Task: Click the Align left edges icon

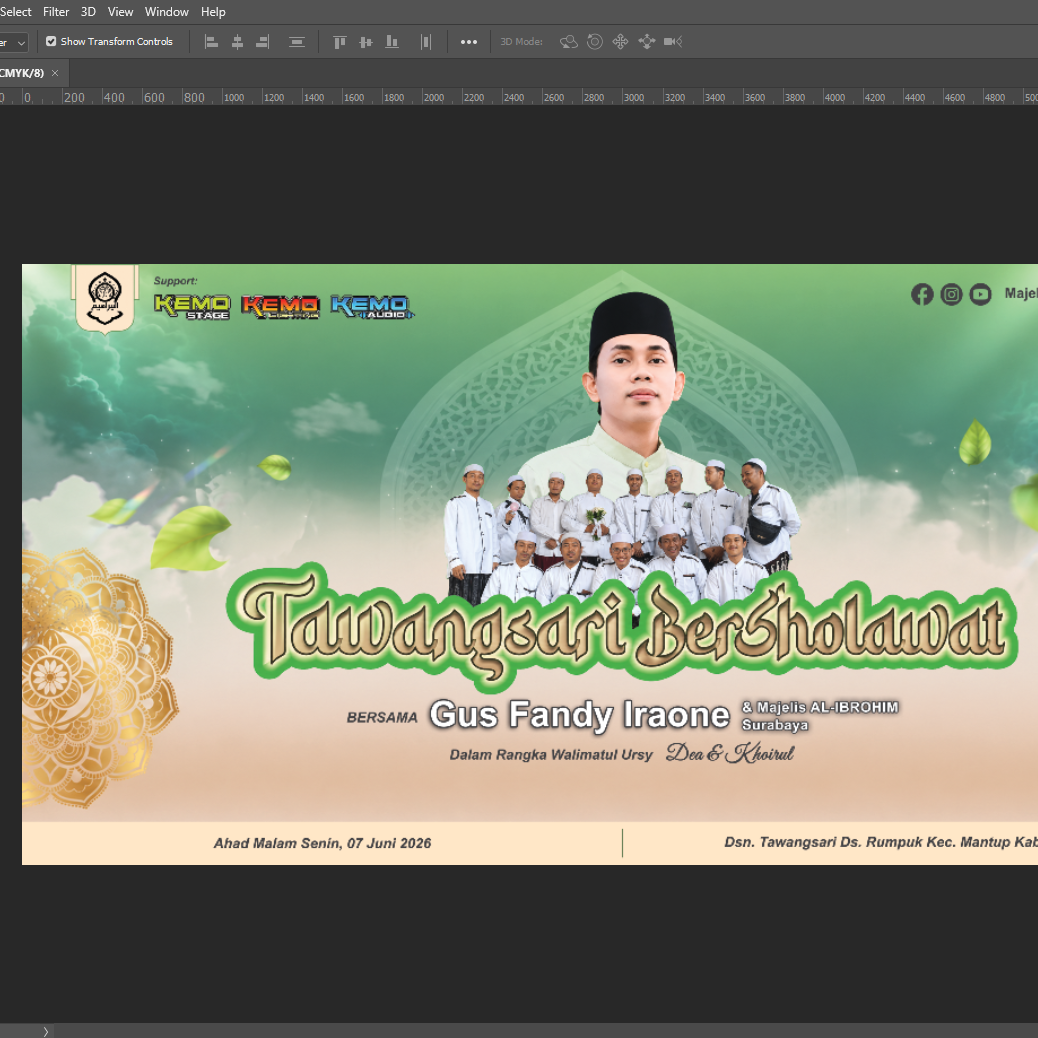Action: (211, 42)
